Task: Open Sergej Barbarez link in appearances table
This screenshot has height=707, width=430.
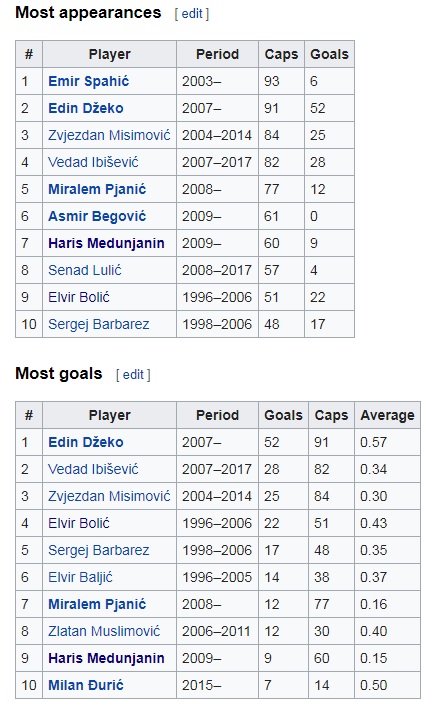Action: [x=99, y=325]
